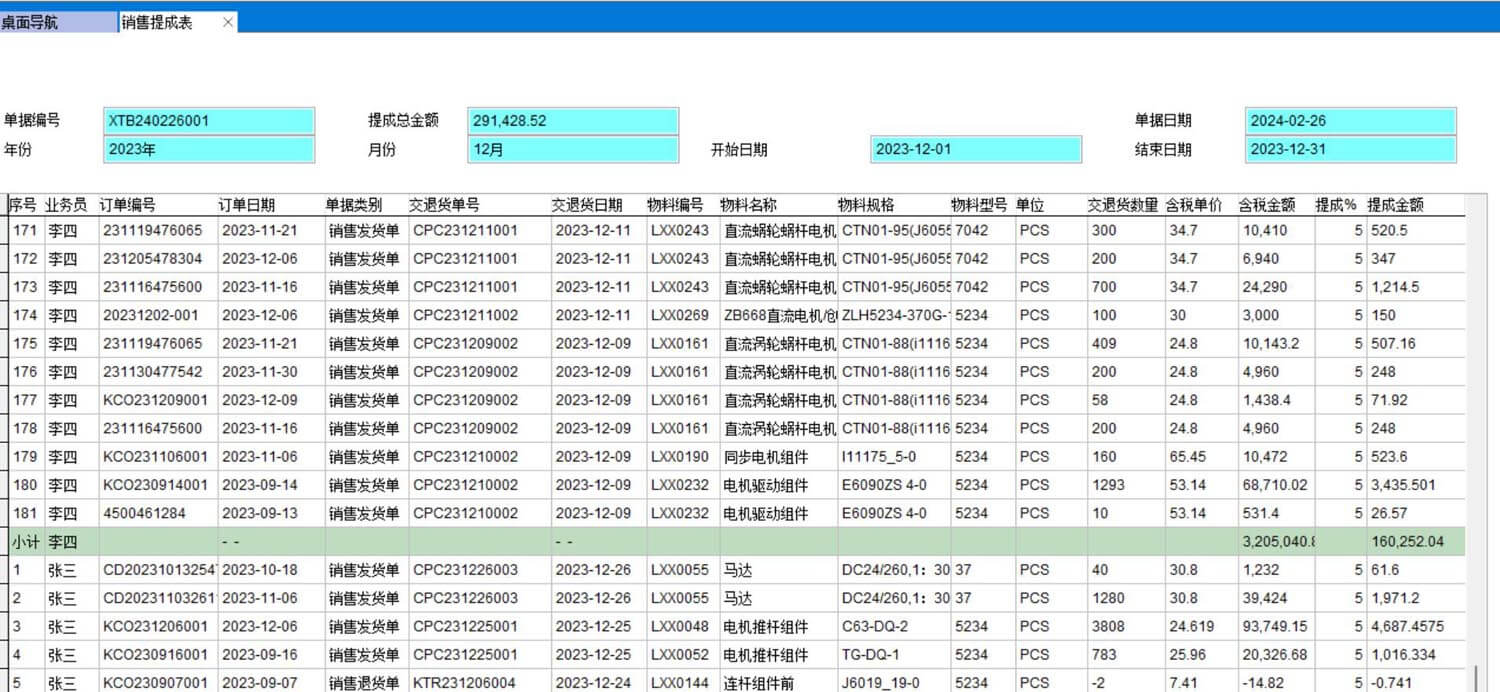This screenshot has height=692, width=1500.
Task: Click the 单据编号 field showing XTB240226001
Action: click(208, 120)
